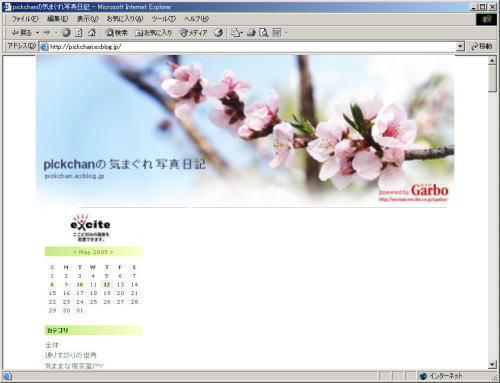Click the Home icon
This screenshot has height=383, width=500.
click(x=92, y=33)
